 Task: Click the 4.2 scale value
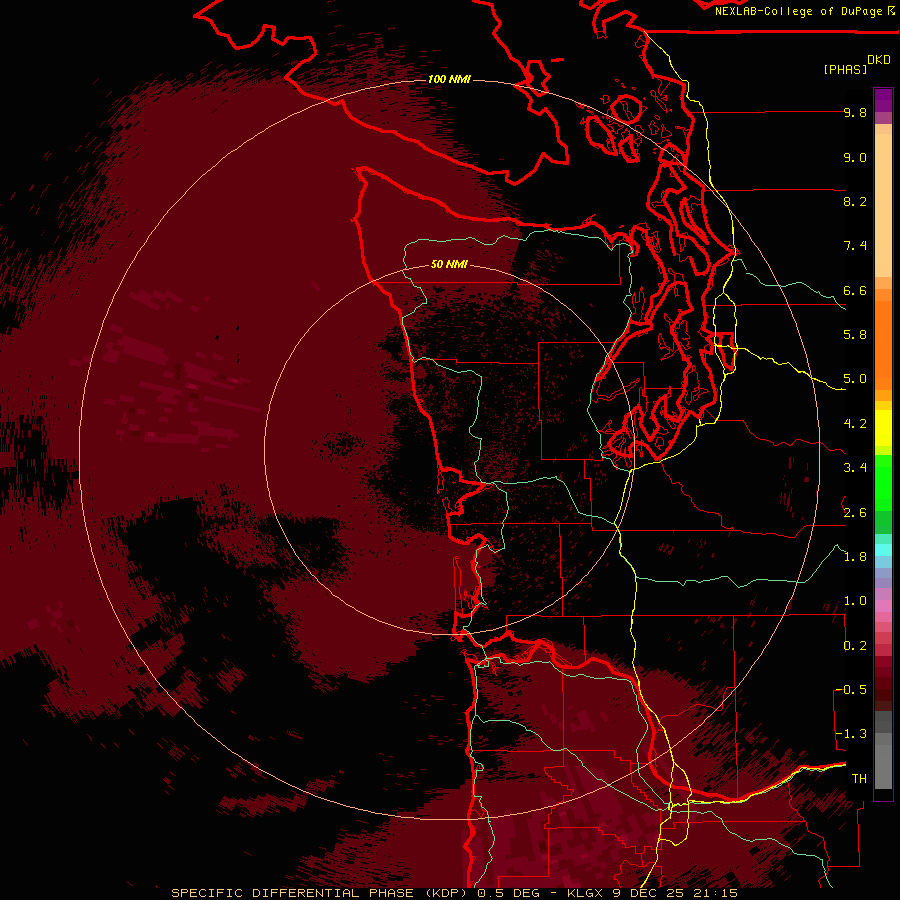click(x=855, y=424)
